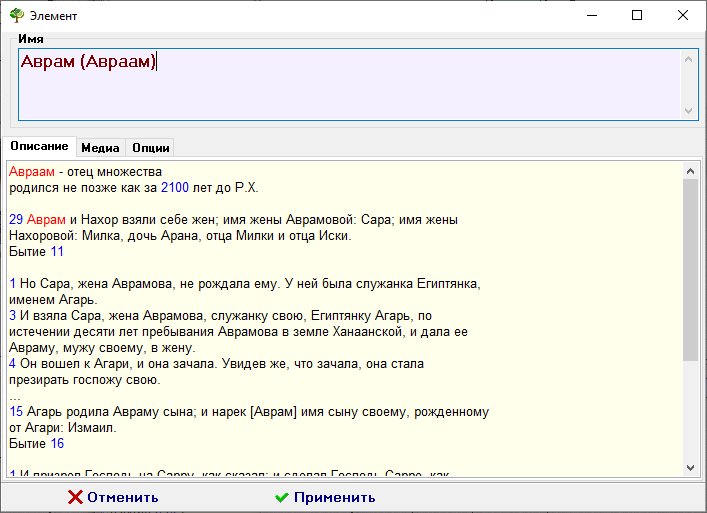The width and height of the screenshot is (707, 513).
Task: Click red Авраам at the start of the description
Action: (31, 172)
